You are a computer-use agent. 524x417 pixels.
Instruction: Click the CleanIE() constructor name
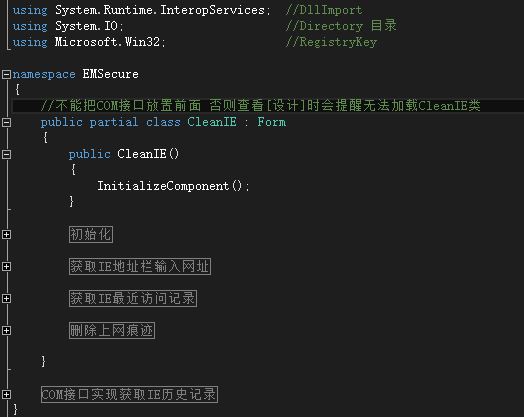[148, 154]
